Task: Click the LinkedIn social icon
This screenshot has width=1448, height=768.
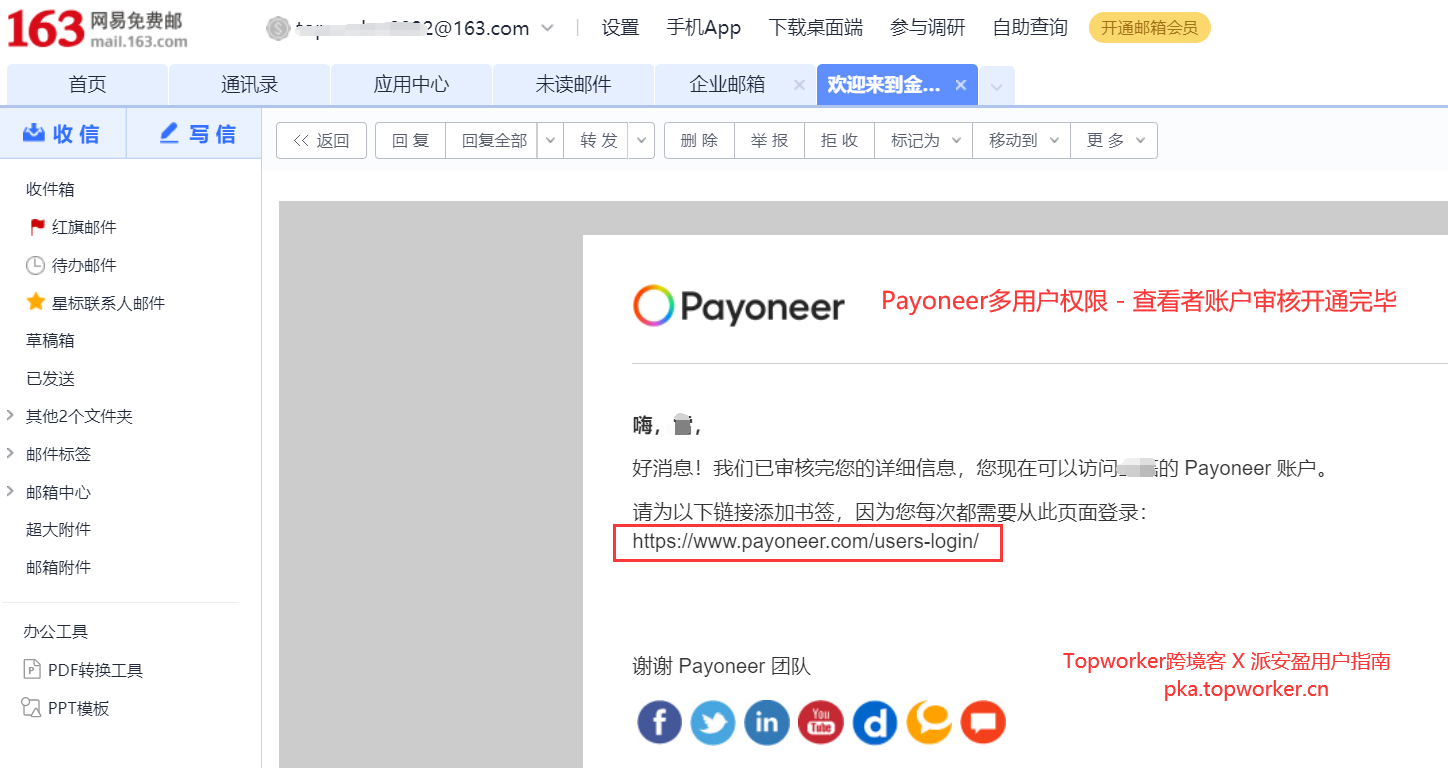Action: pyautogui.click(x=767, y=722)
